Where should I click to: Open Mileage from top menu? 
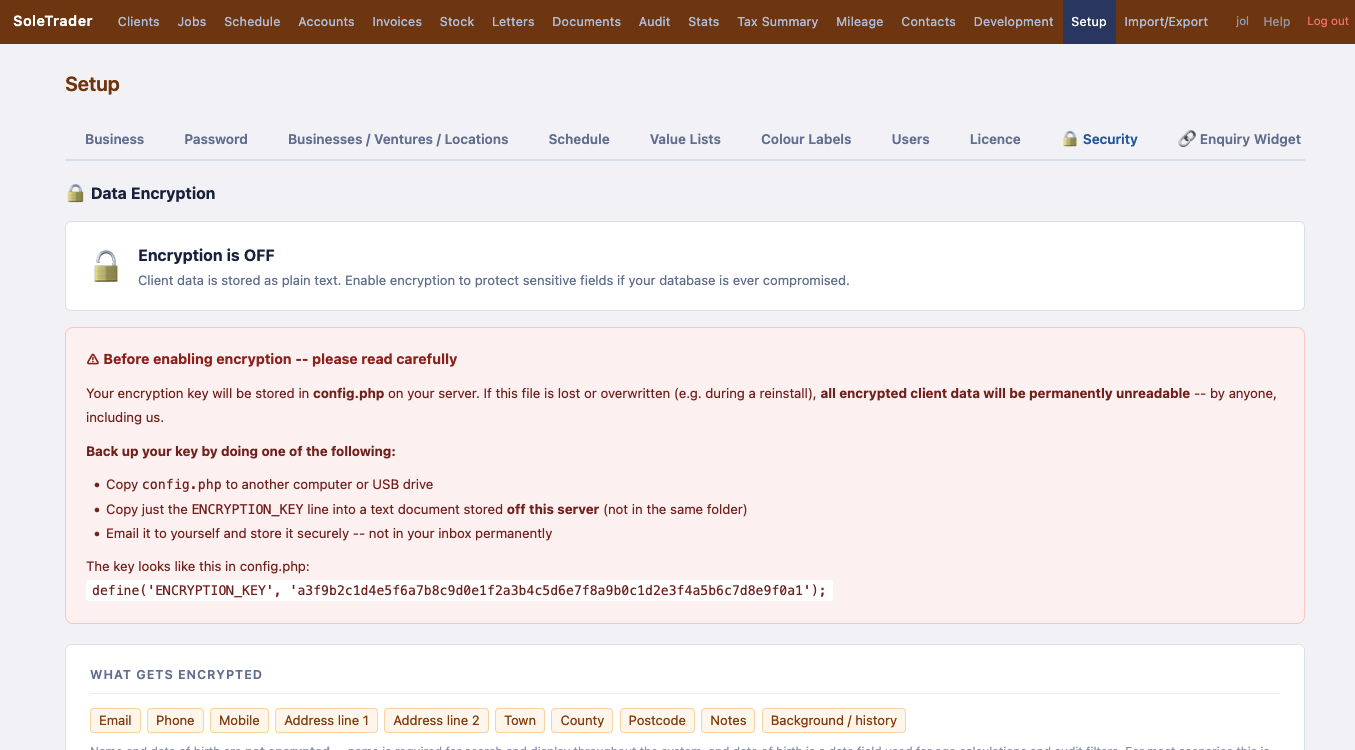[860, 21]
